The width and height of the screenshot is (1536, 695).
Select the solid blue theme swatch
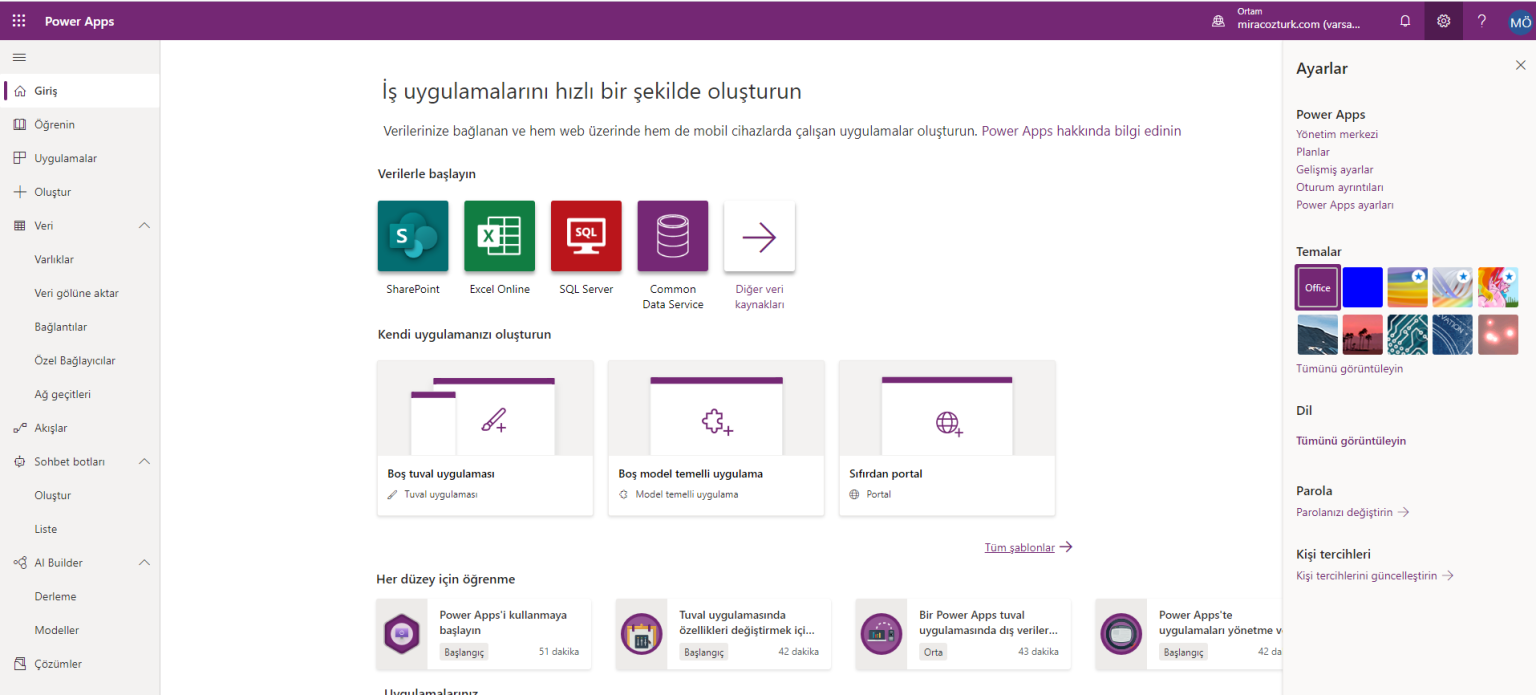(x=1363, y=287)
